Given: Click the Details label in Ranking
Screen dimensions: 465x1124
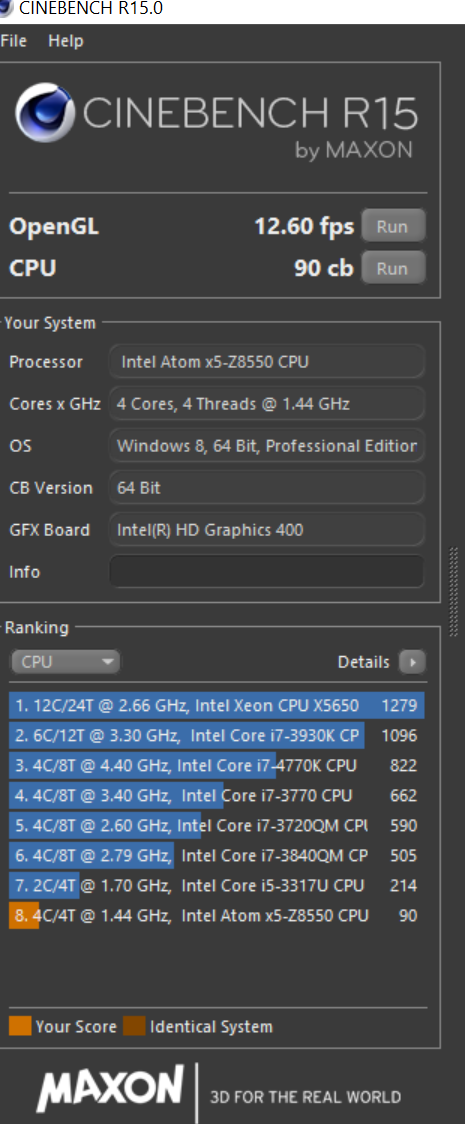Looking at the screenshot, I should pos(364,662).
